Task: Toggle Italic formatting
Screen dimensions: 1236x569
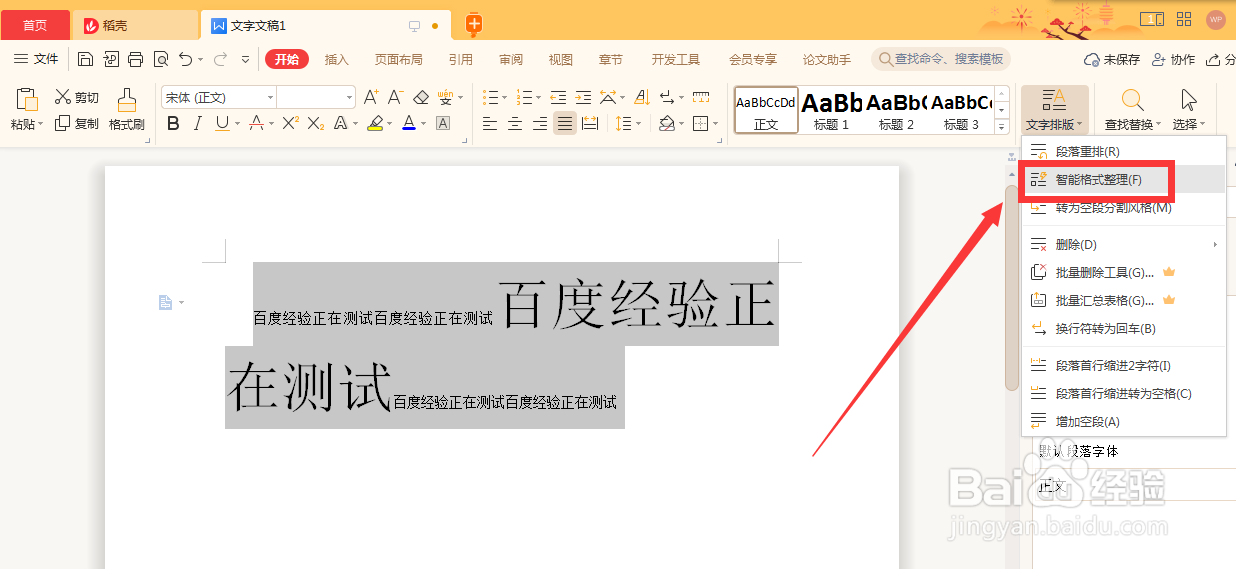Action: pyautogui.click(x=197, y=124)
